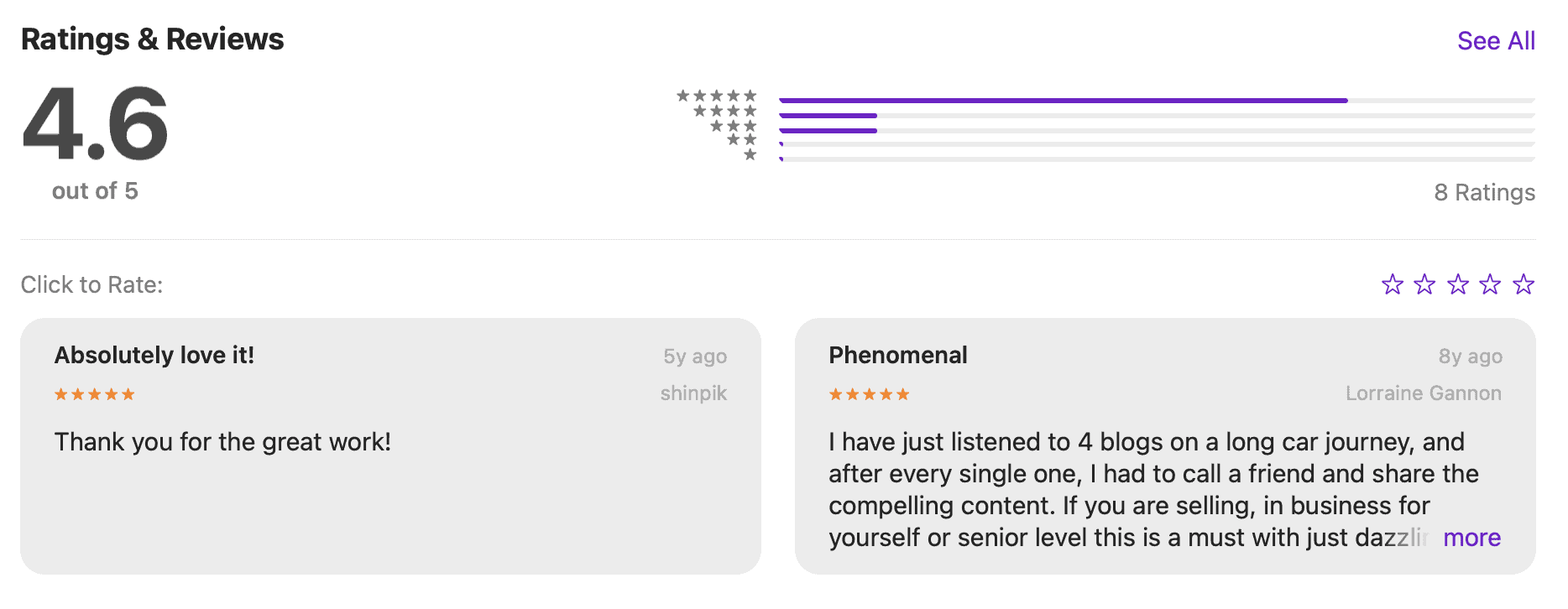Click the orange stars on the Phenomenal review
The height and width of the screenshot is (609, 1568).
869,394
